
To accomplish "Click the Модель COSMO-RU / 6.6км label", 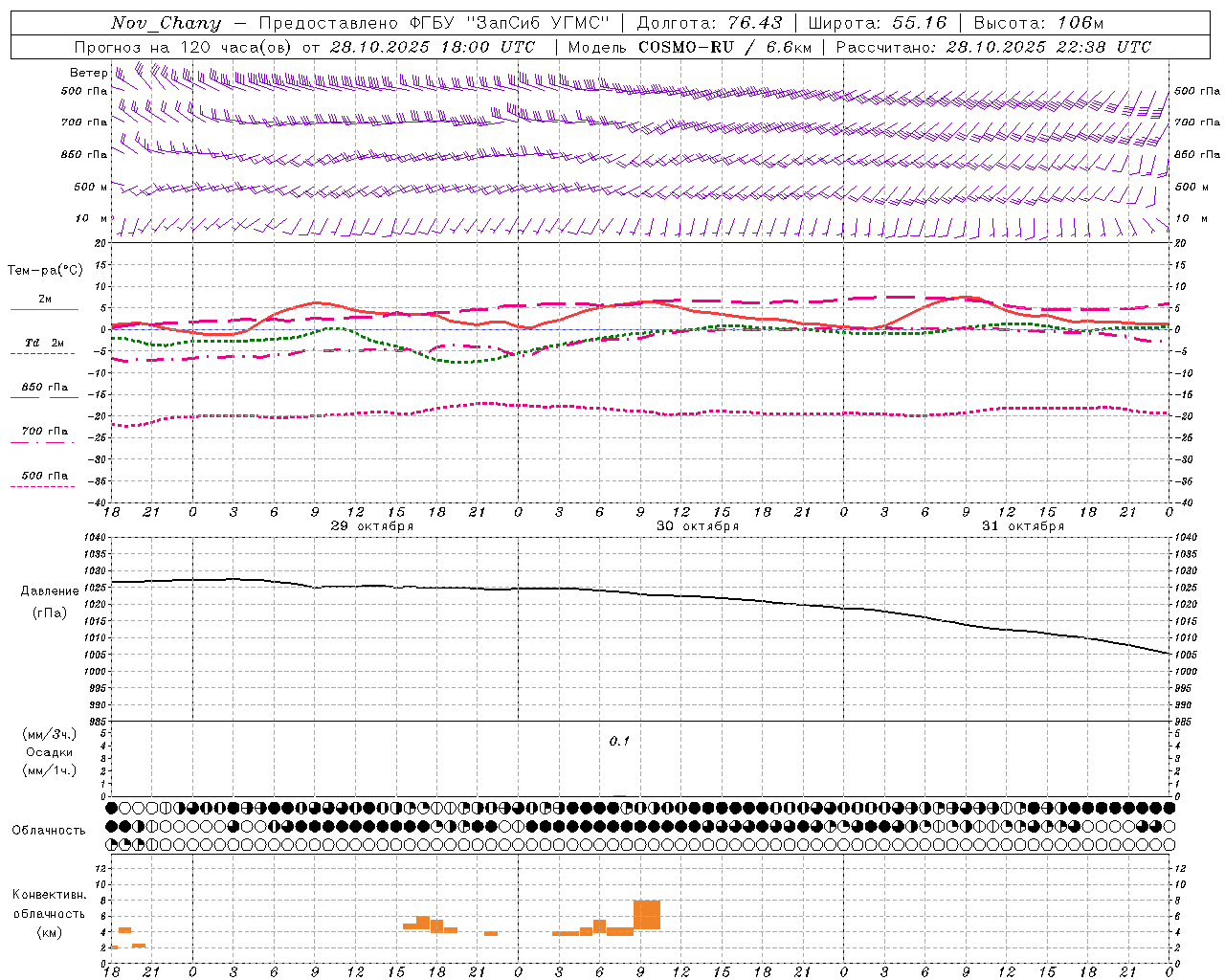I will pos(689,47).
